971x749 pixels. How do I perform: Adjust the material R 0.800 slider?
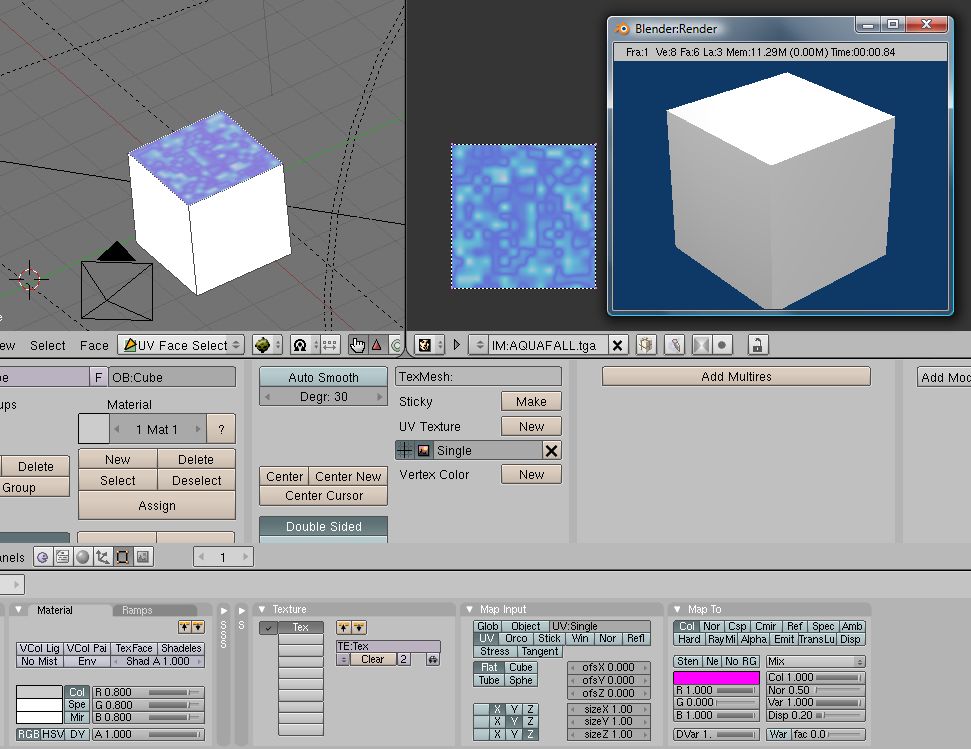[149, 692]
